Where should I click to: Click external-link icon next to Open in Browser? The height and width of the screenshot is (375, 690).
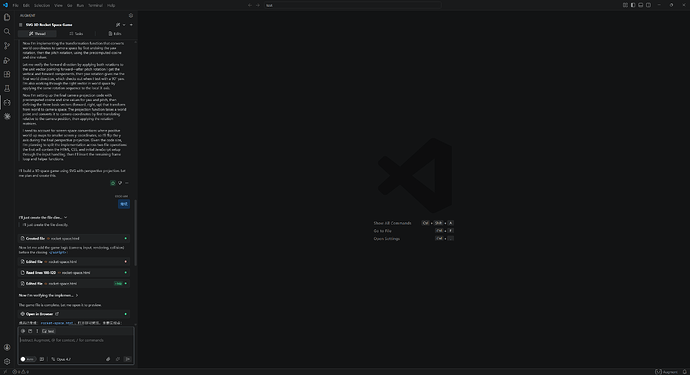pyautogui.click(x=57, y=314)
